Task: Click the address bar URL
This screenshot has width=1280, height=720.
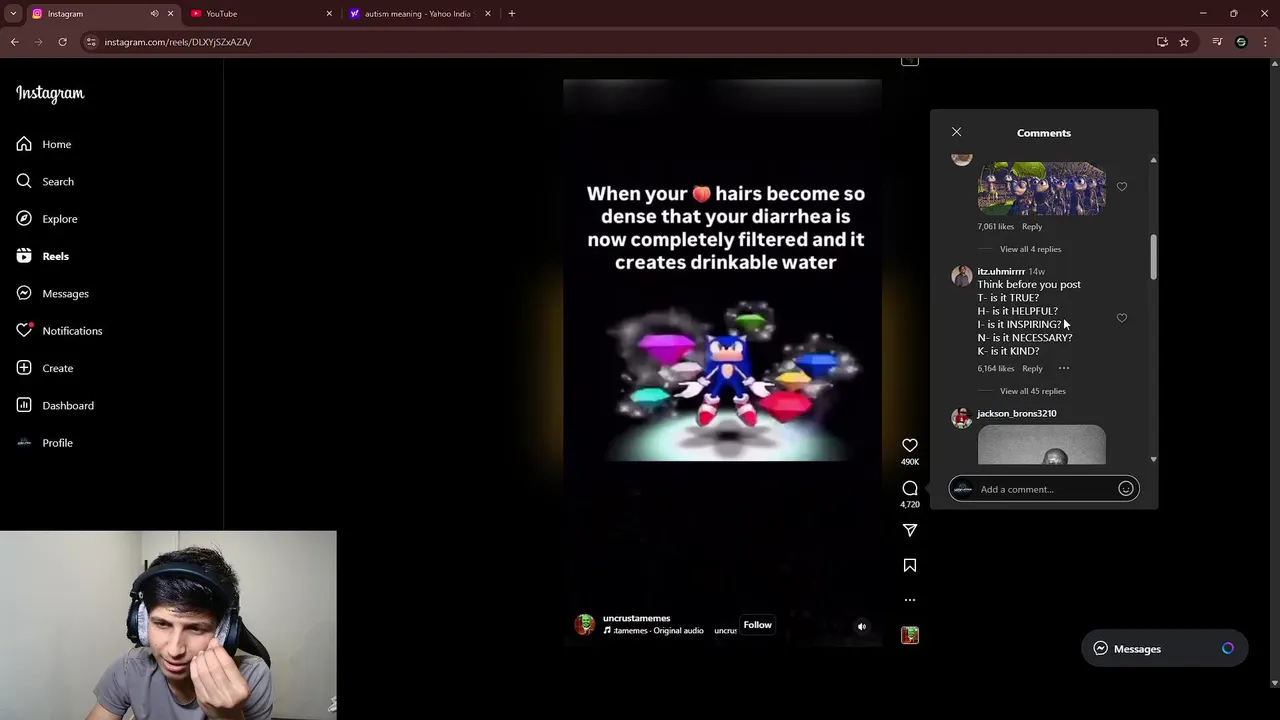Action: [x=178, y=42]
